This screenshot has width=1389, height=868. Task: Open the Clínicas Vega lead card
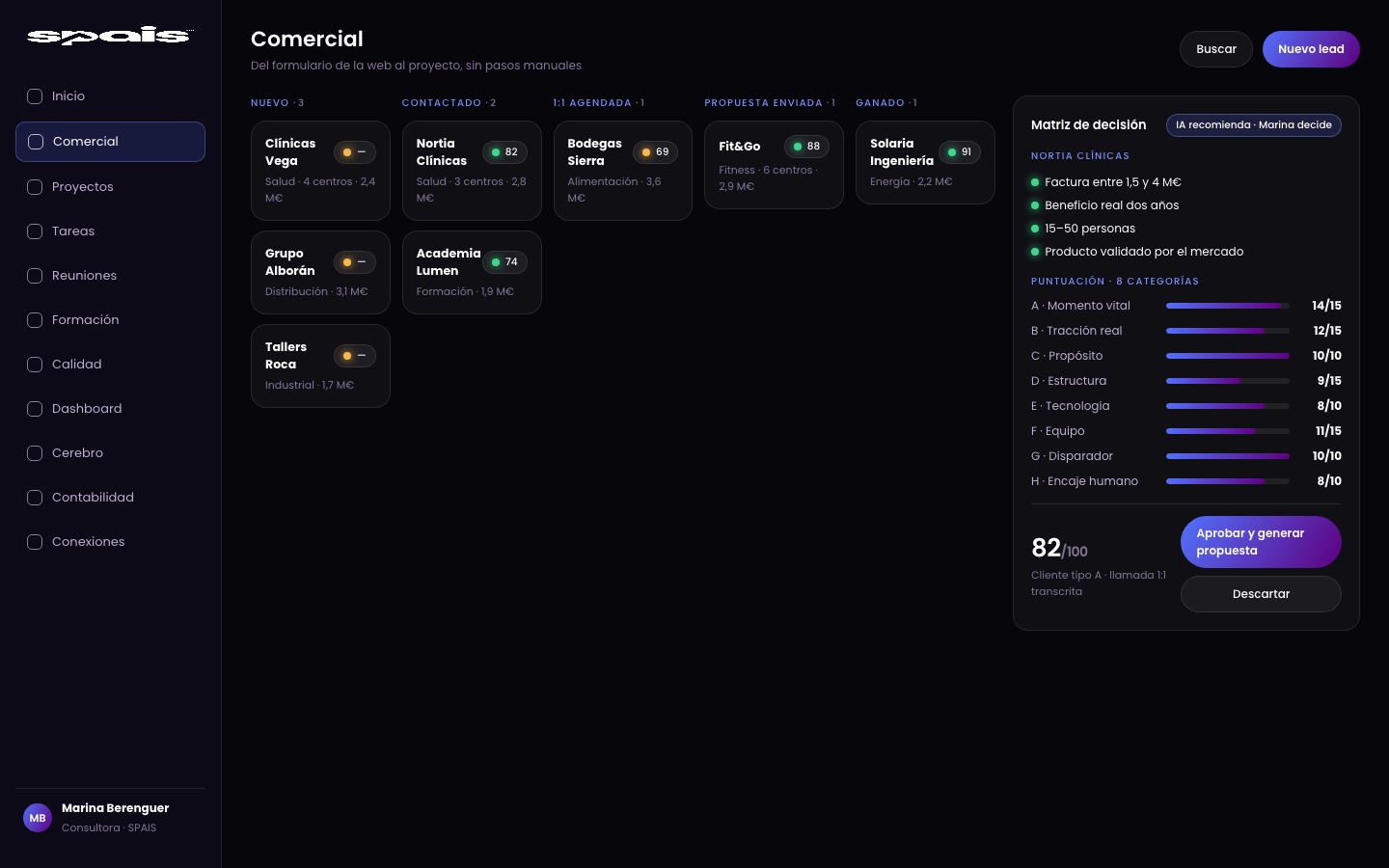(320, 171)
